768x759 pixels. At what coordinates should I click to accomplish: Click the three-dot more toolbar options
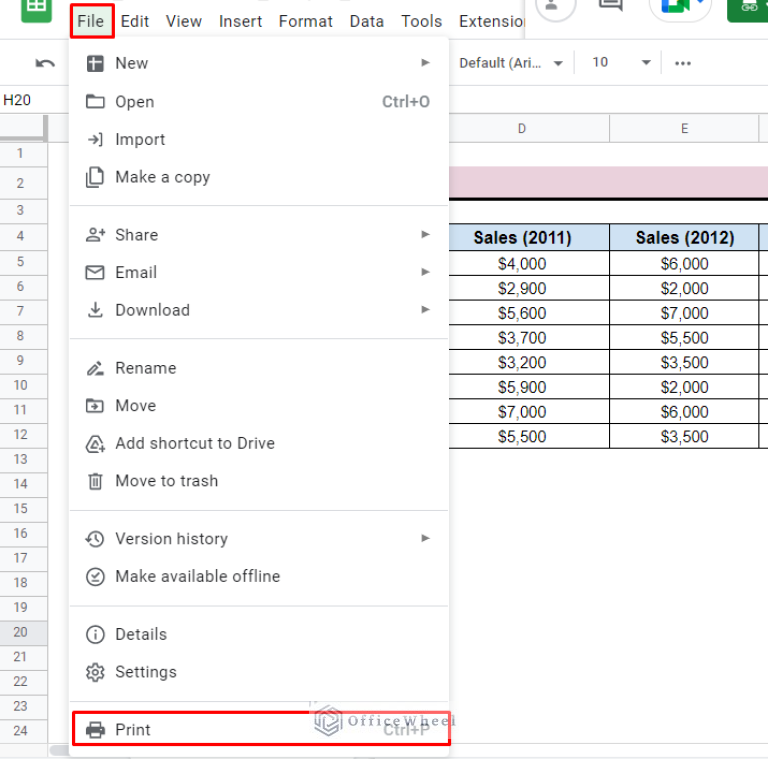683,63
